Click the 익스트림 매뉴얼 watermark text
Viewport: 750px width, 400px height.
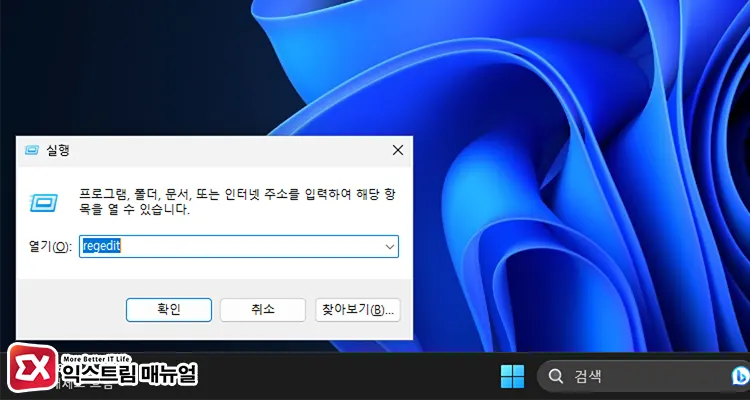pos(130,375)
